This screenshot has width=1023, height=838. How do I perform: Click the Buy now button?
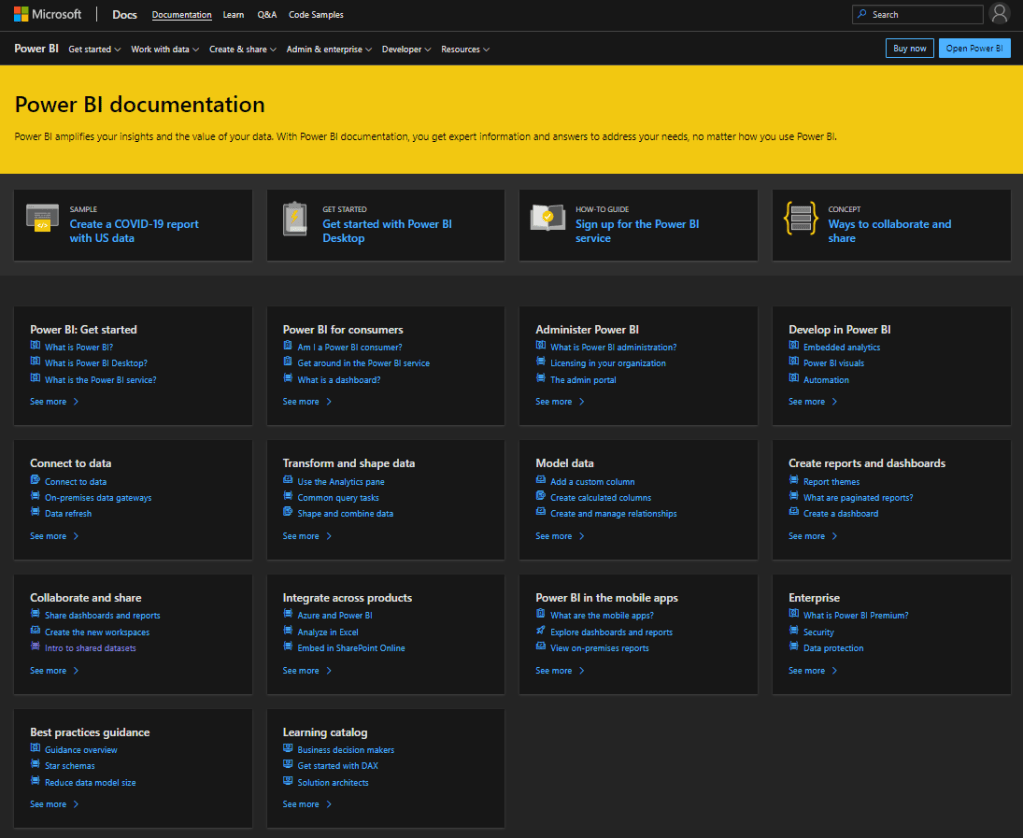pyautogui.click(x=909, y=48)
